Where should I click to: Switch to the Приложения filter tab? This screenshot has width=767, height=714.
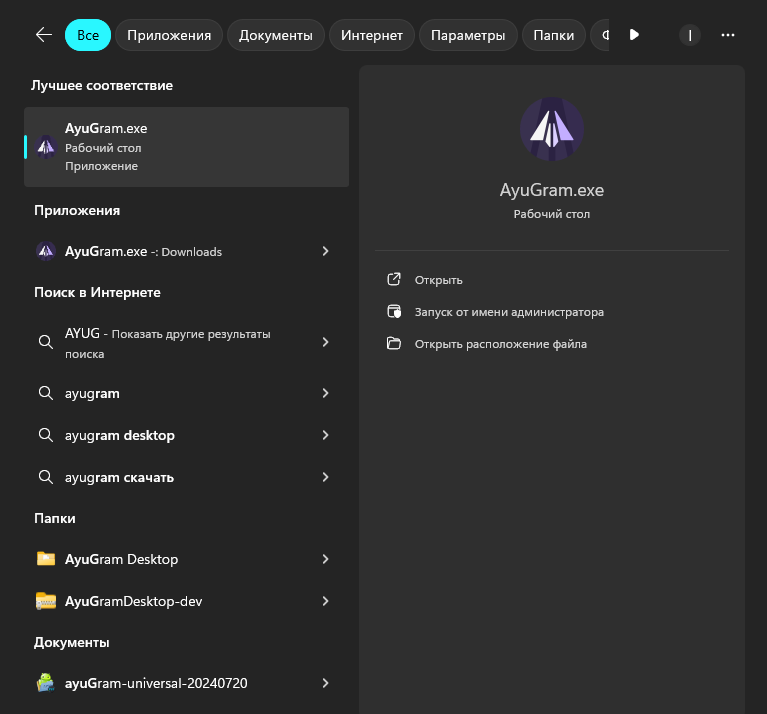169,35
